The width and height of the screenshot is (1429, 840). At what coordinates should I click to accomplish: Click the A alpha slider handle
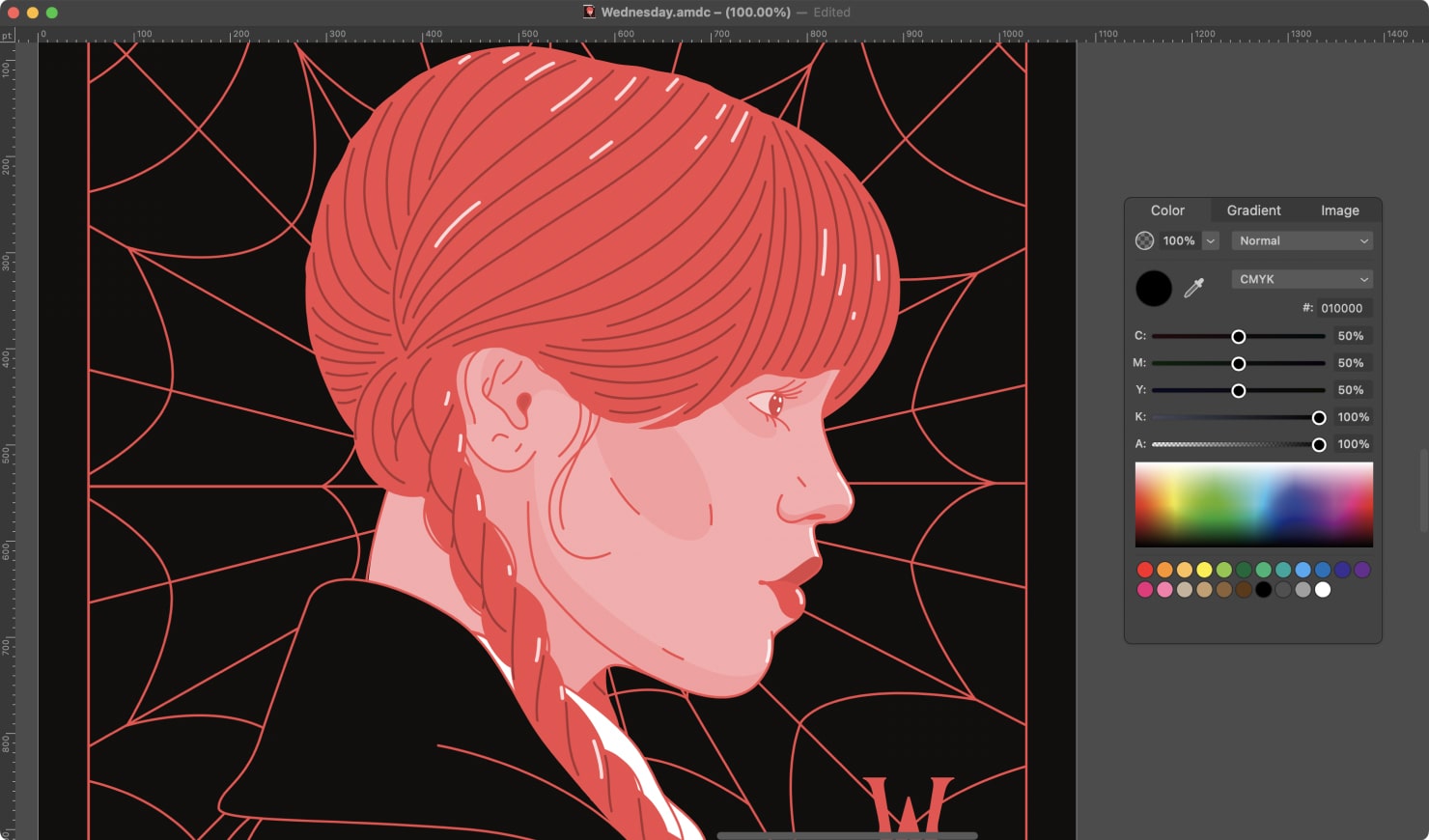click(1319, 444)
